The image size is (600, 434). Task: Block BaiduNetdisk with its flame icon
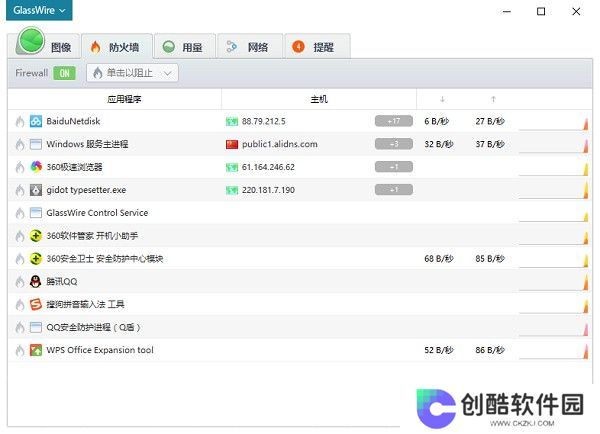coord(20,122)
